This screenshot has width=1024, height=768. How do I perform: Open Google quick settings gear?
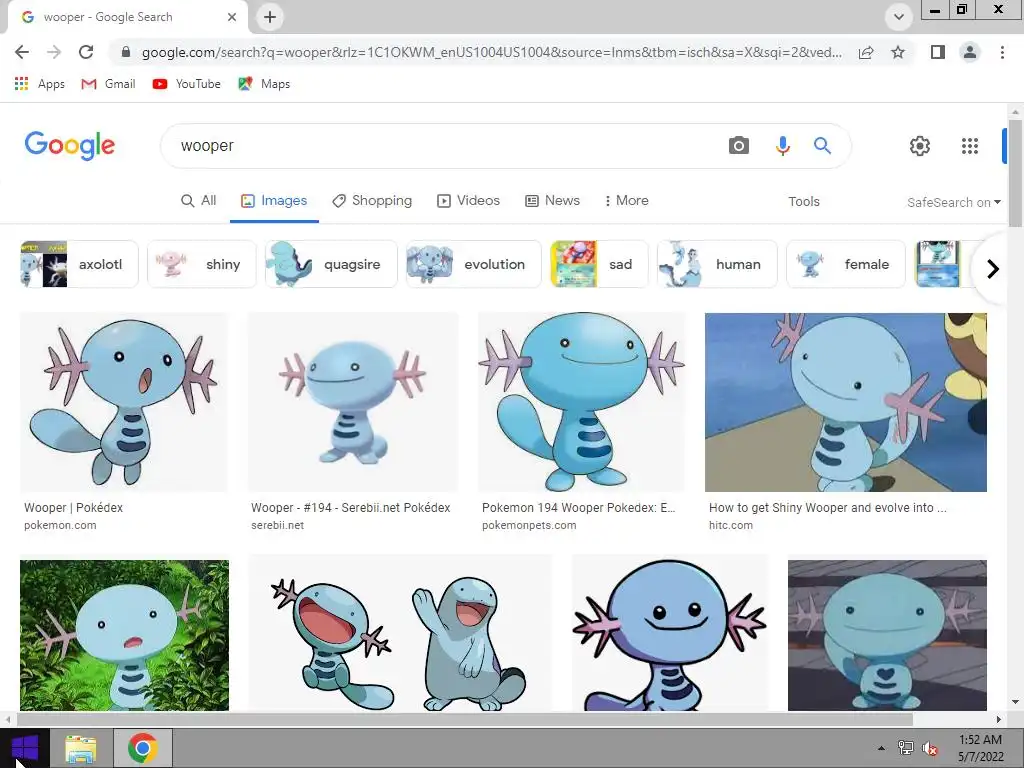pyautogui.click(x=920, y=146)
